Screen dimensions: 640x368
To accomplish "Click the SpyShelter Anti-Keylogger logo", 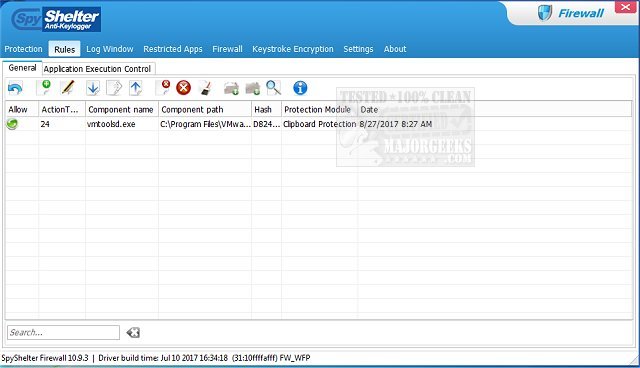I will 56,19.
